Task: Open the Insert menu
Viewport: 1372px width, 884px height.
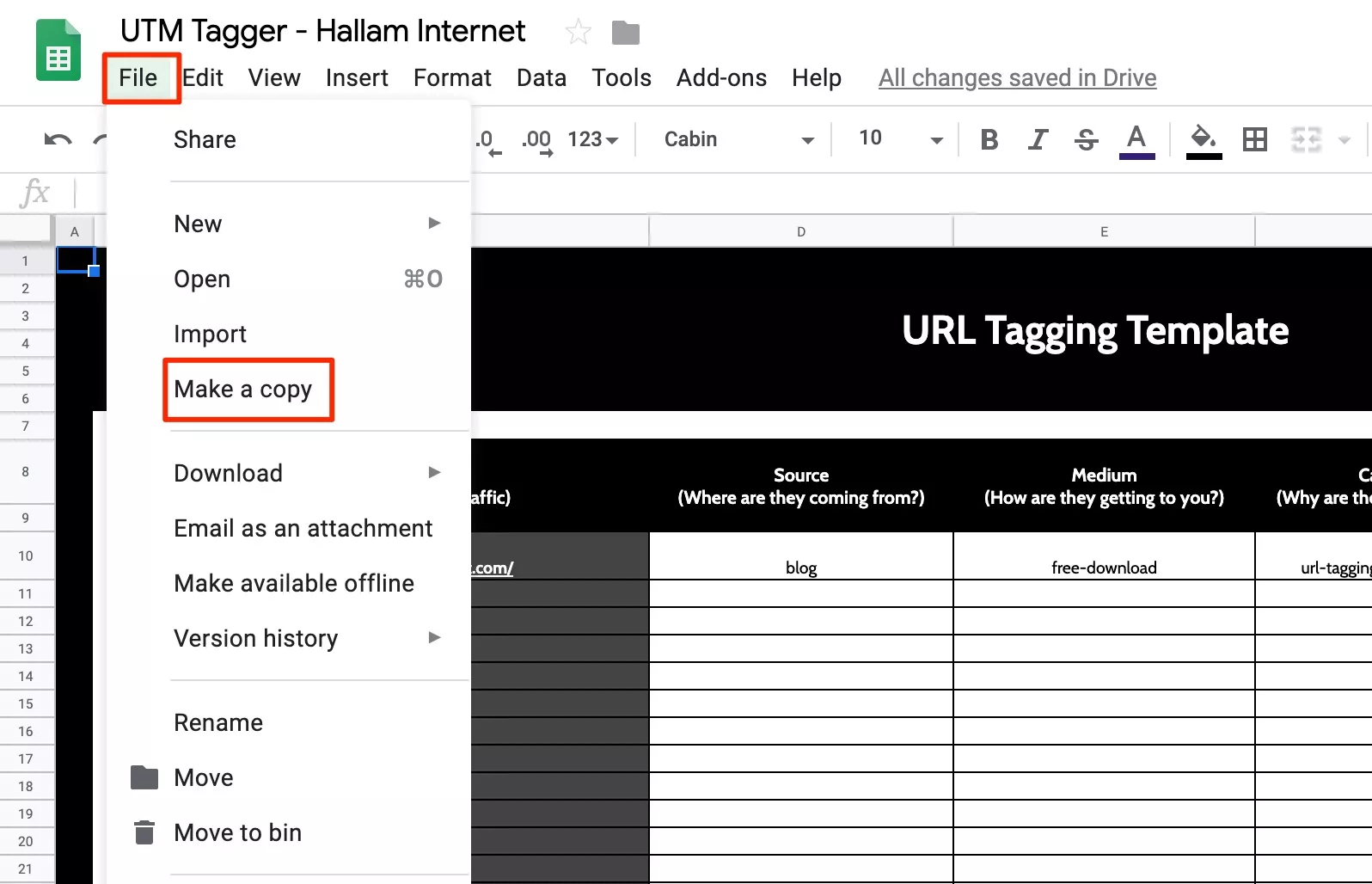Action: click(x=357, y=77)
